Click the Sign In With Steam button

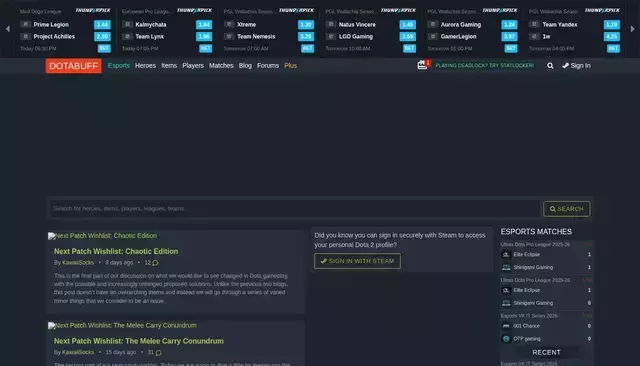coord(357,261)
